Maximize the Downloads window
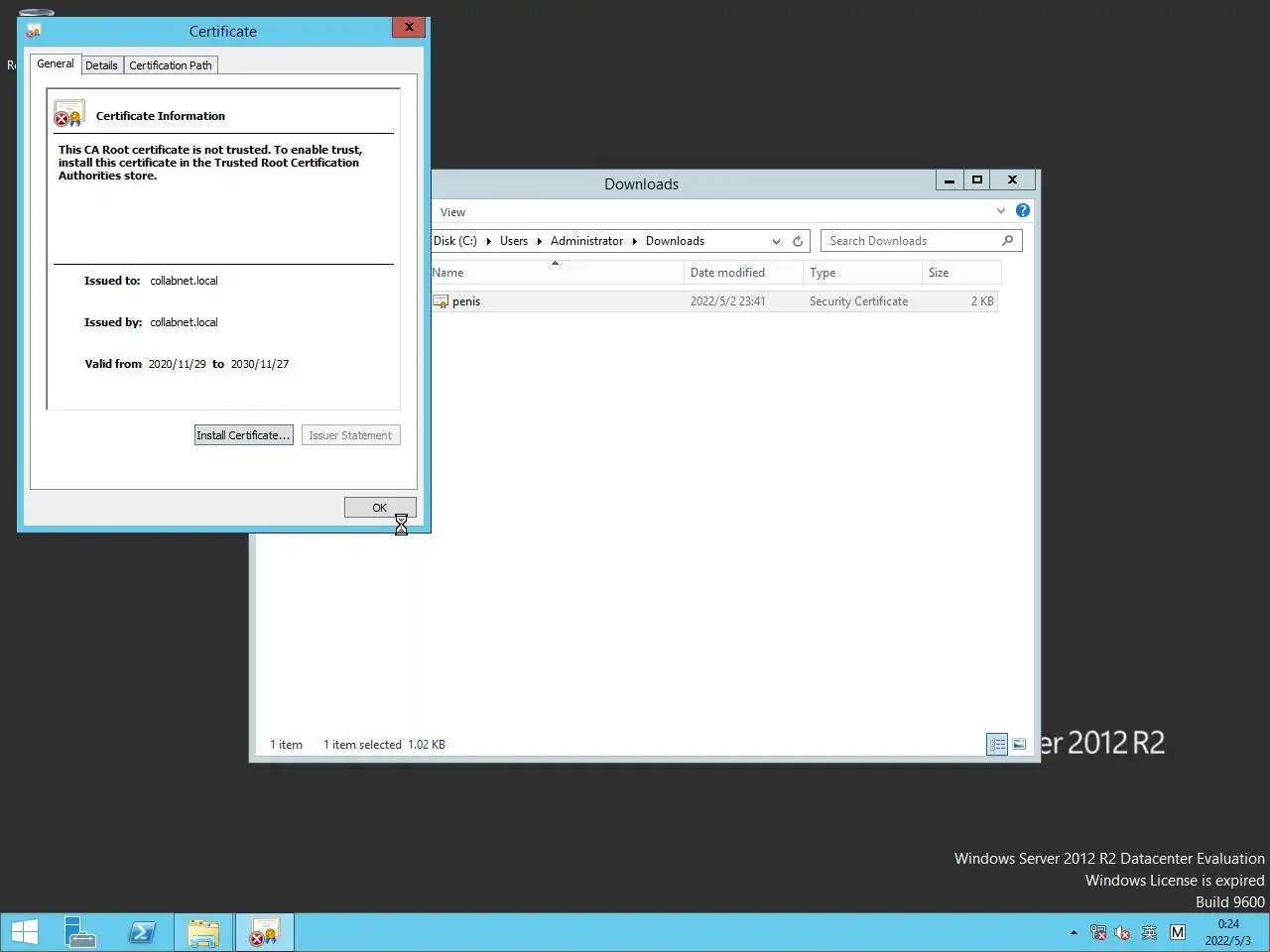Screen dimensions: 1270x952 click(x=977, y=179)
